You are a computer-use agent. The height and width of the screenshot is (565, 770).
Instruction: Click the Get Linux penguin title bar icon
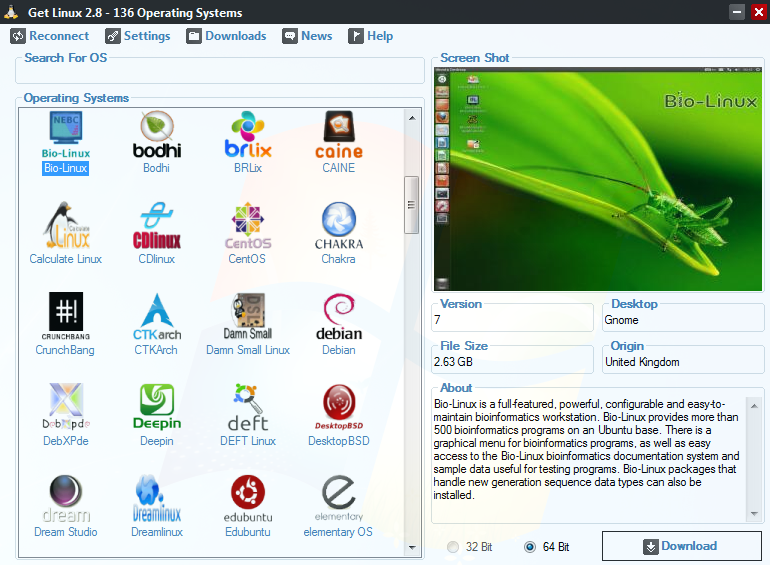pos(11,12)
